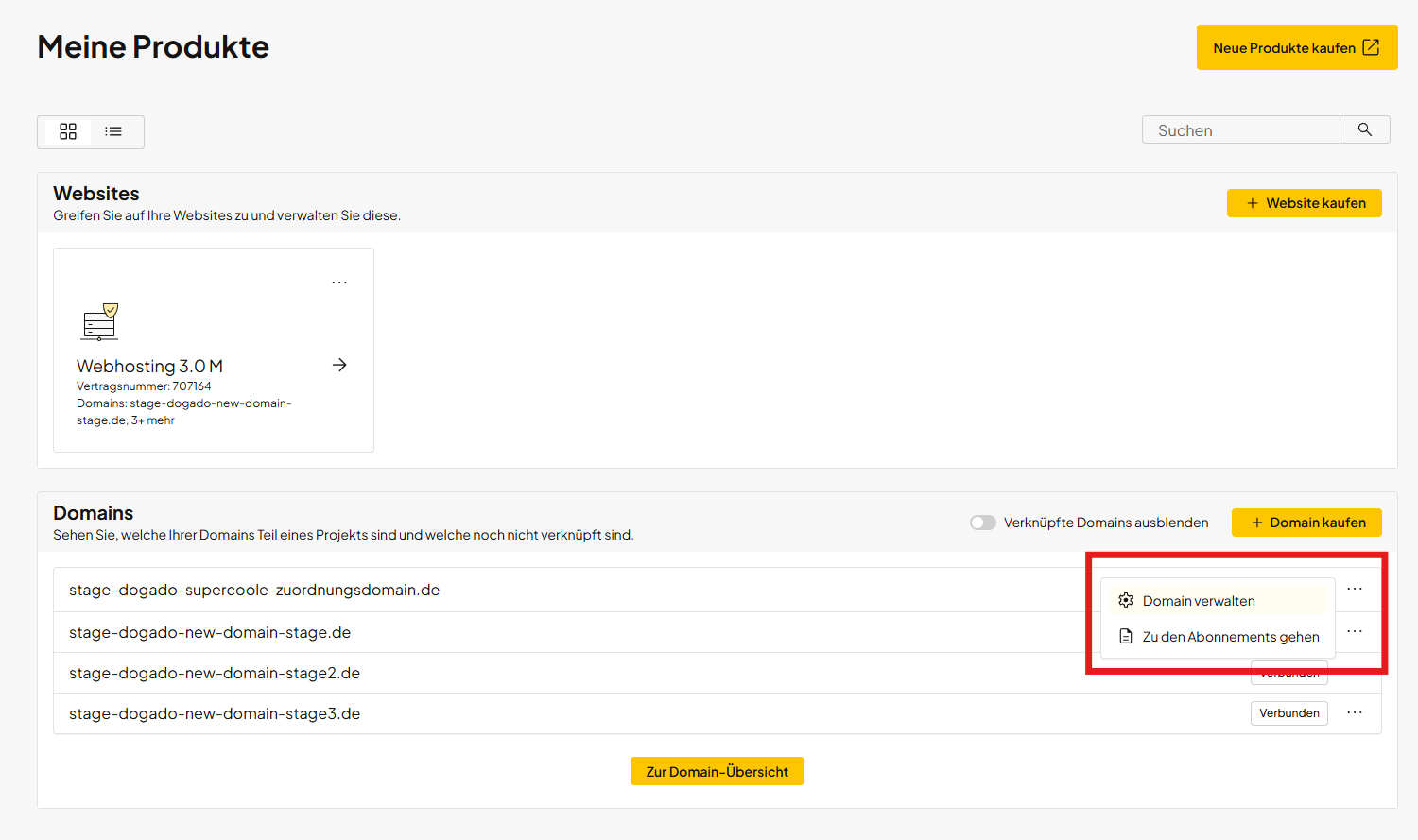Click the search magnifier icon
Viewport: 1418px width, 840px height.
click(x=1364, y=129)
